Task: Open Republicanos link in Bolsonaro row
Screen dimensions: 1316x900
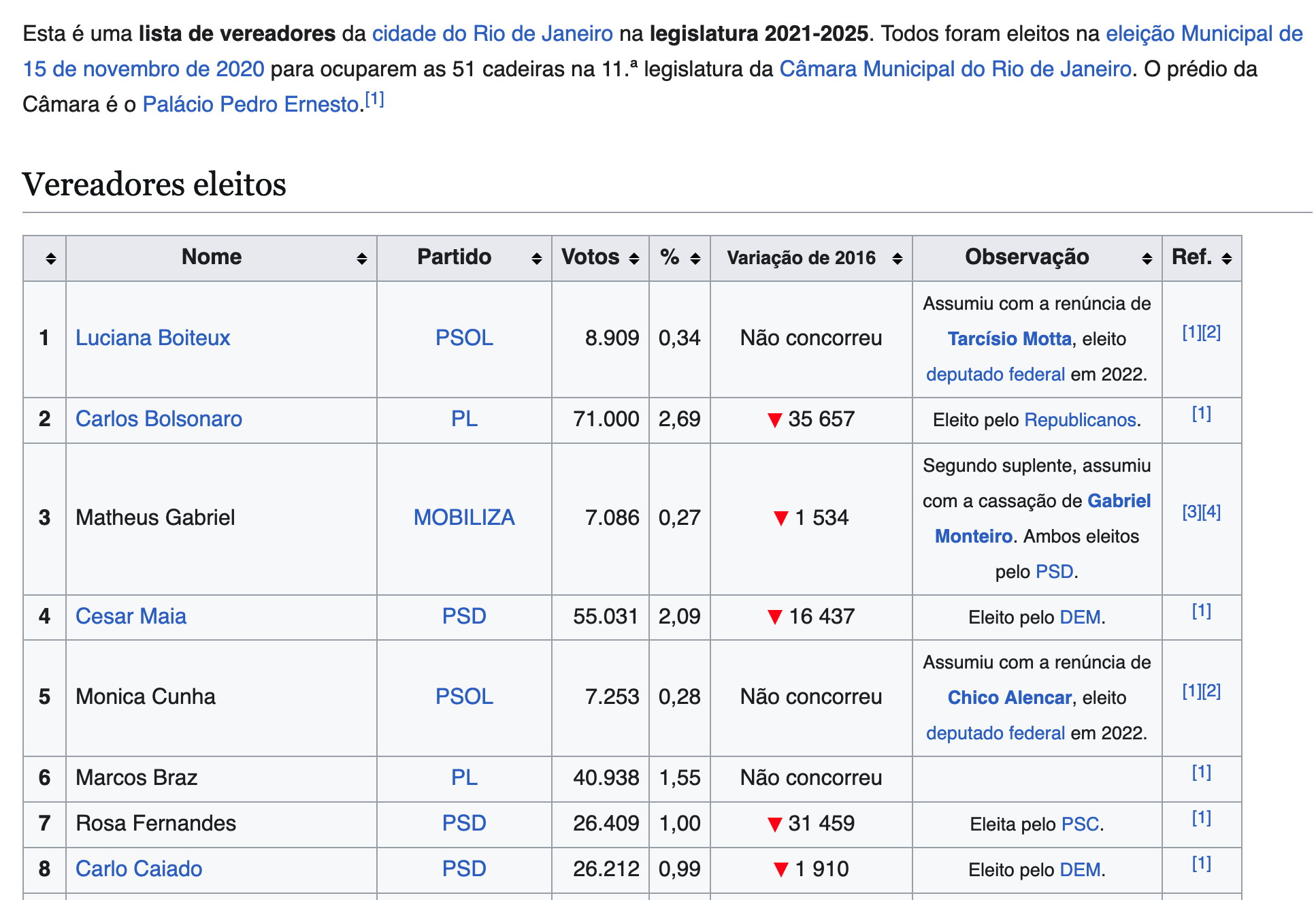Action: tap(1080, 420)
